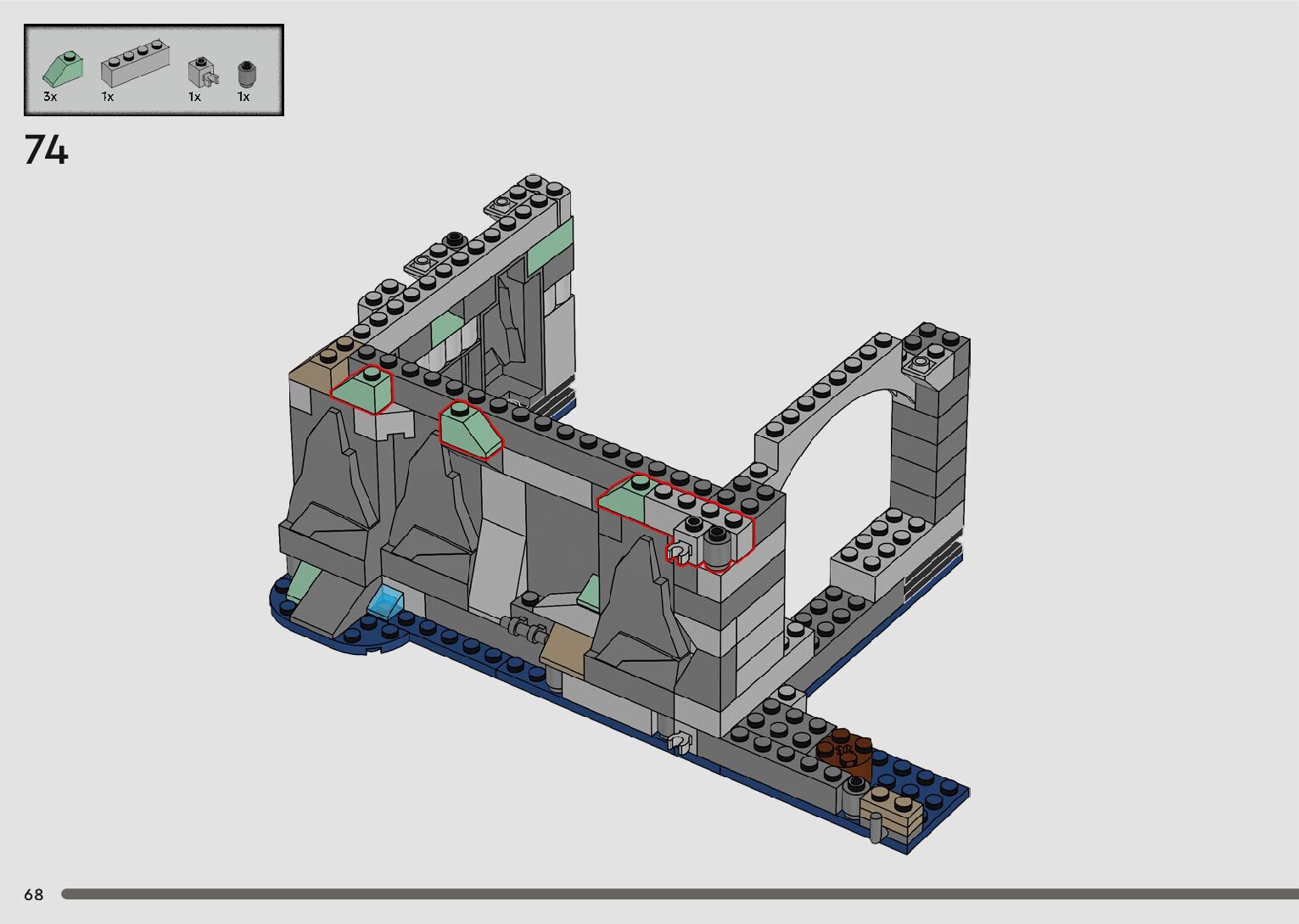The width and height of the screenshot is (1299, 924).
Task: Click step number 74
Action: coord(46,150)
